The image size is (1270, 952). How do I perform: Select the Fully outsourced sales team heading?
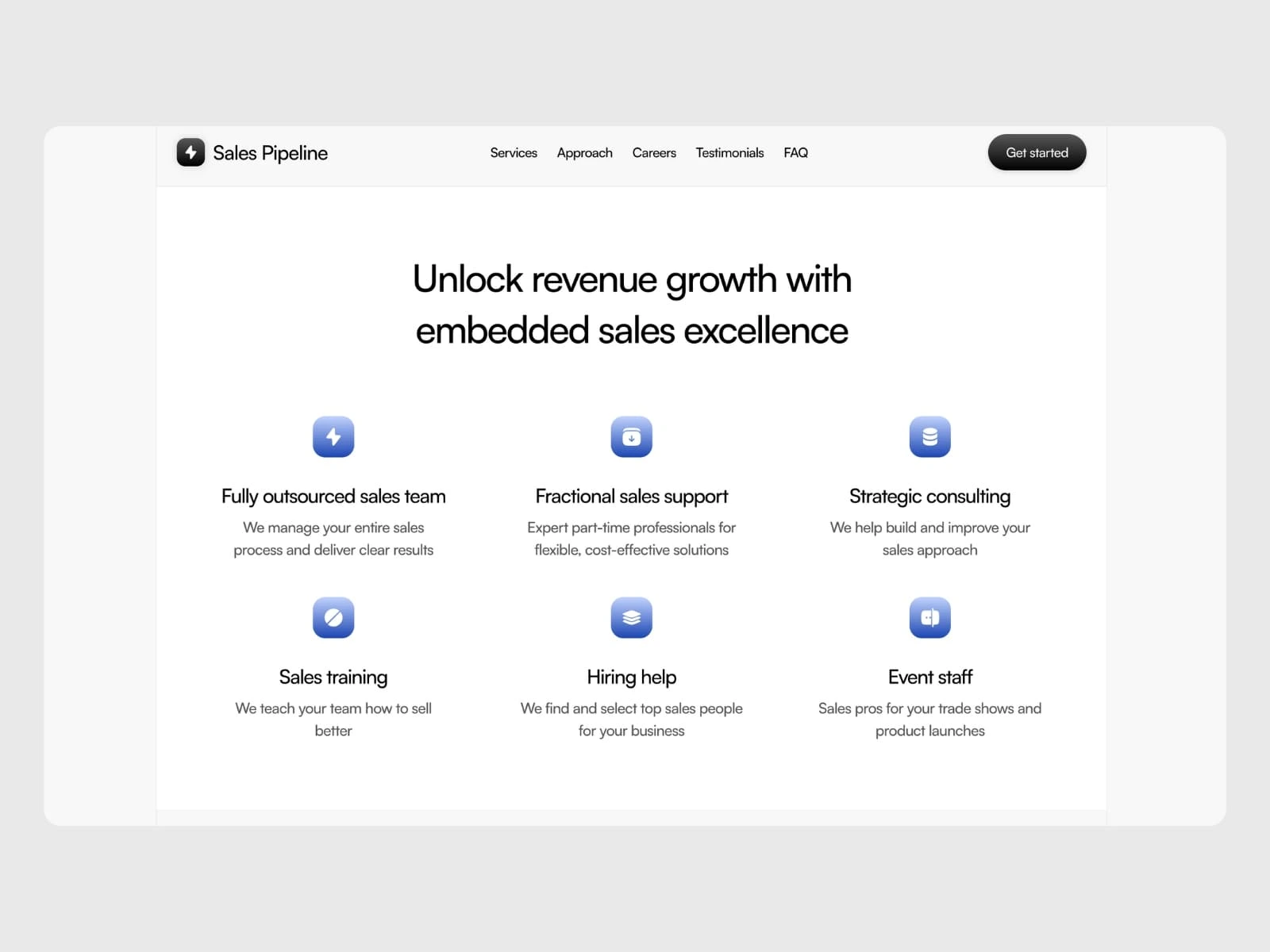click(x=333, y=497)
